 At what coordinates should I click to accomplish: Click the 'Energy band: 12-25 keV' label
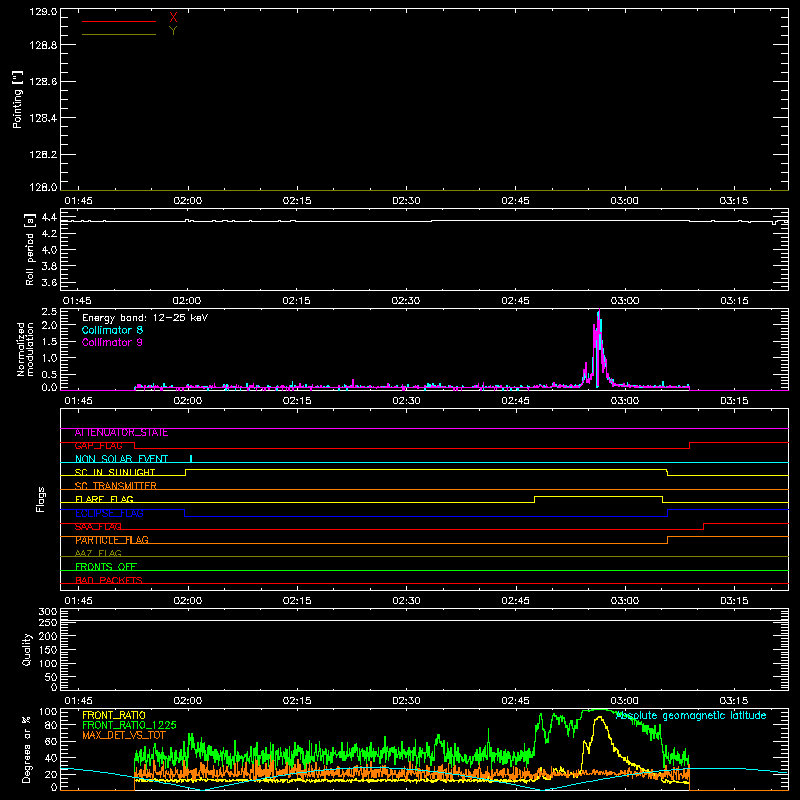(x=145, y=318)
